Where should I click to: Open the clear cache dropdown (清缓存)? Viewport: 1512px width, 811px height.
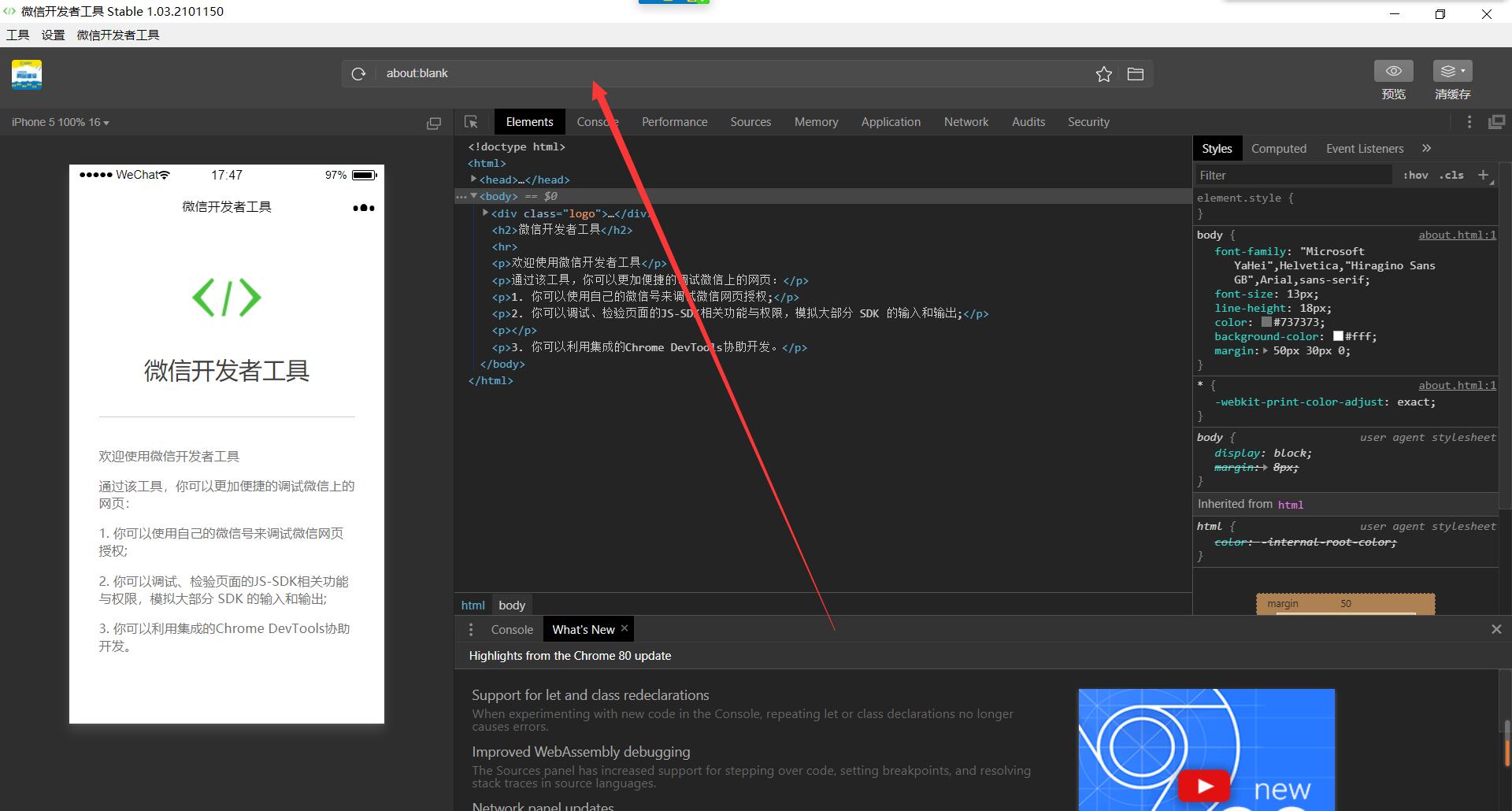coord(1452,71)
